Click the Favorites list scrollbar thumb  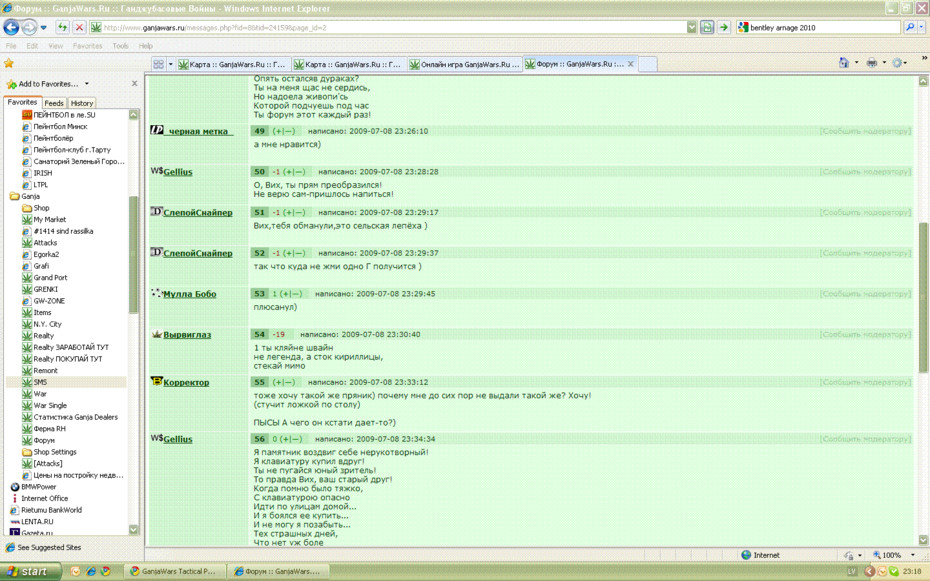133,254
